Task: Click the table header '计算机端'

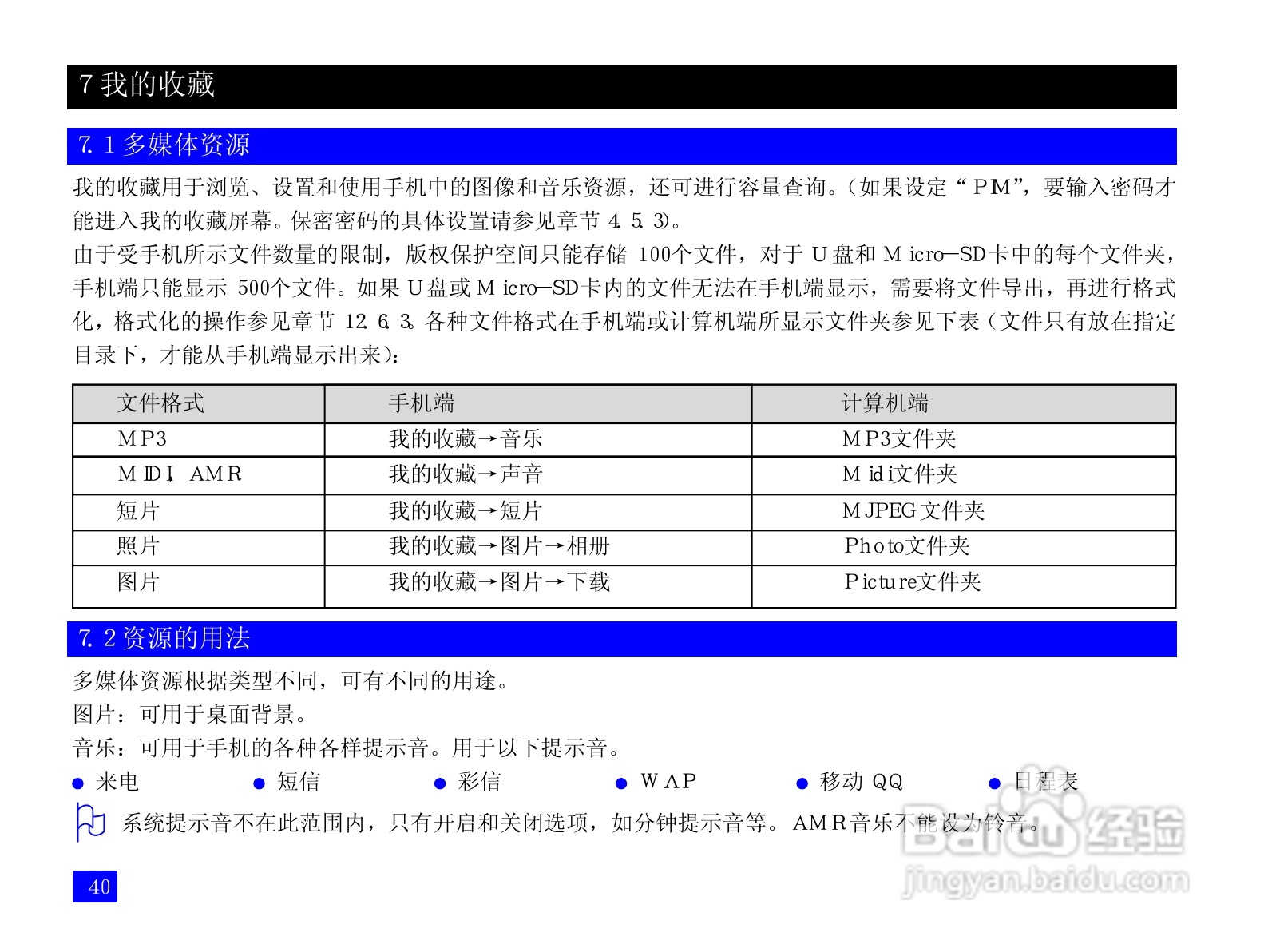Action: pyautogui.click(x=886, y=403)
